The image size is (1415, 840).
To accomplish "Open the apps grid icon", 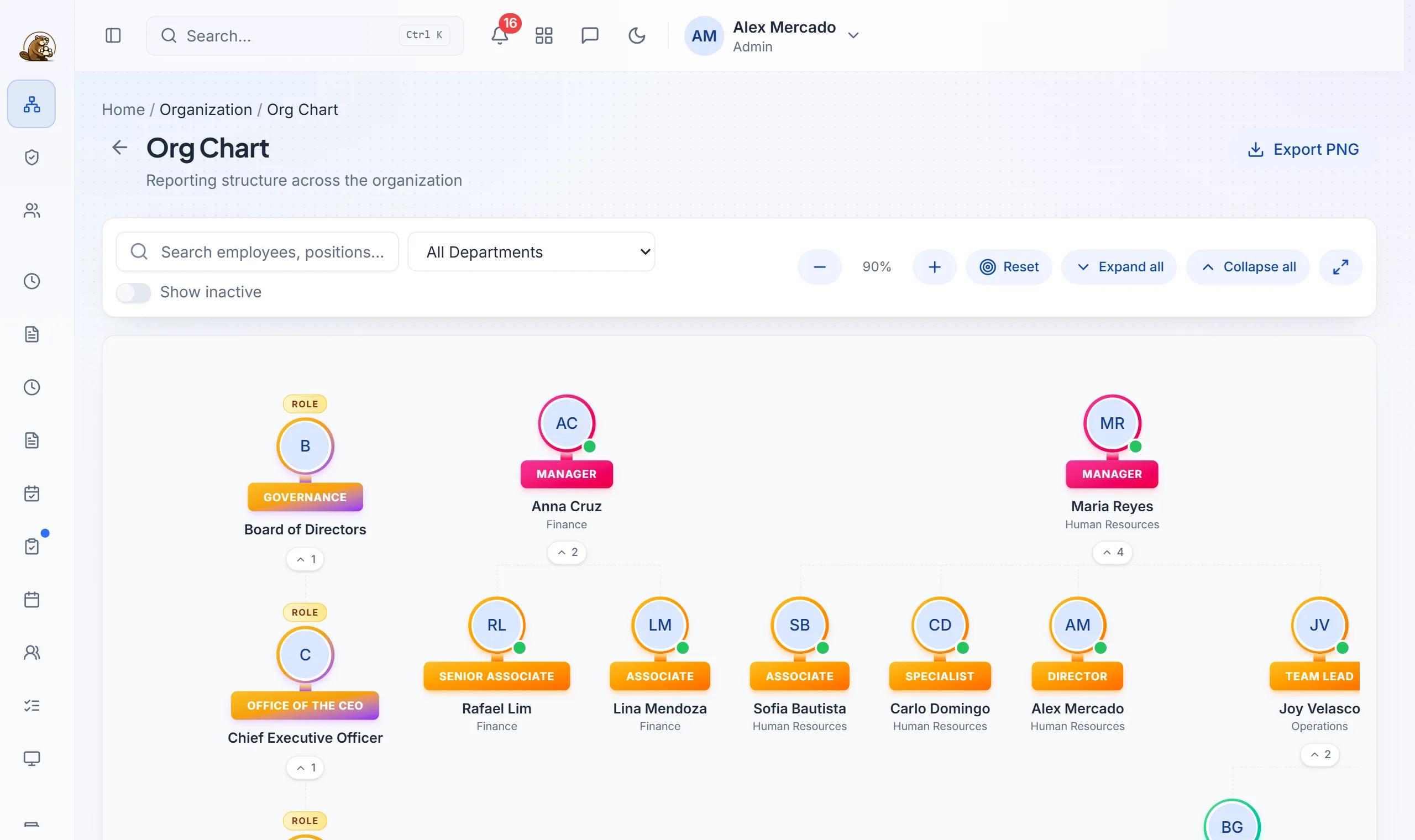I will point(544,36).
